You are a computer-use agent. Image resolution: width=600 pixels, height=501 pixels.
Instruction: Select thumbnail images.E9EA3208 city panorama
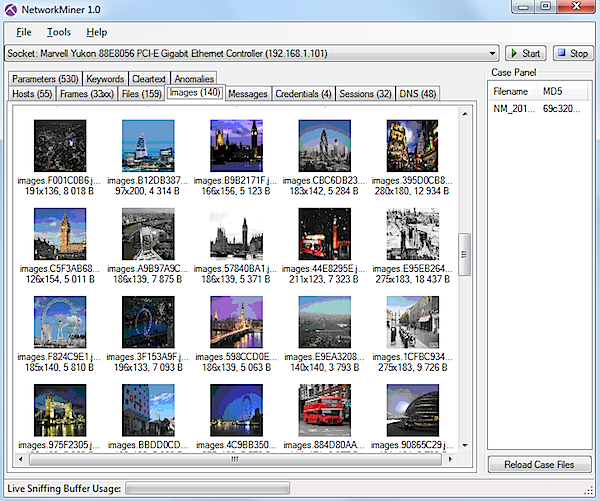click(324, 322)
